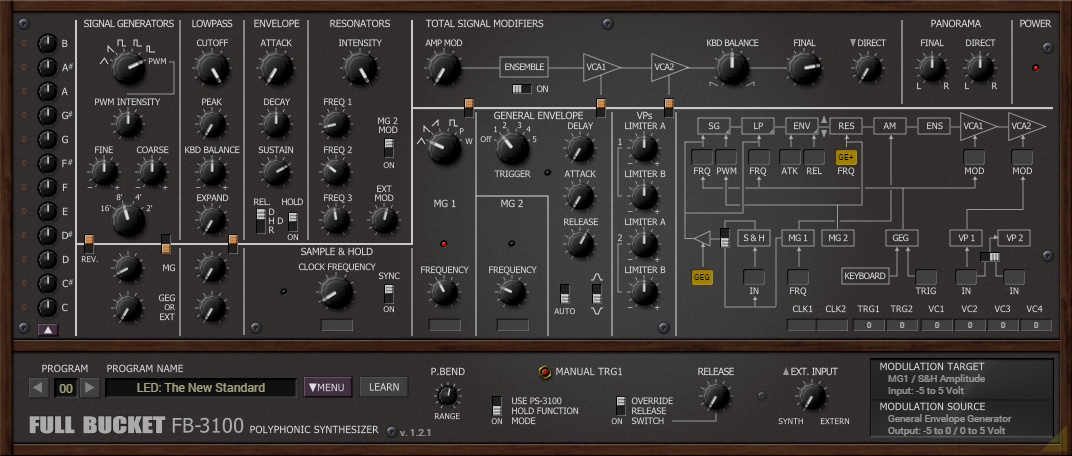The width and height of the screenshot is (1072, 456).
Task: Click the VCA2 triangle in signal modifiers
Action: tap(669, 67)
